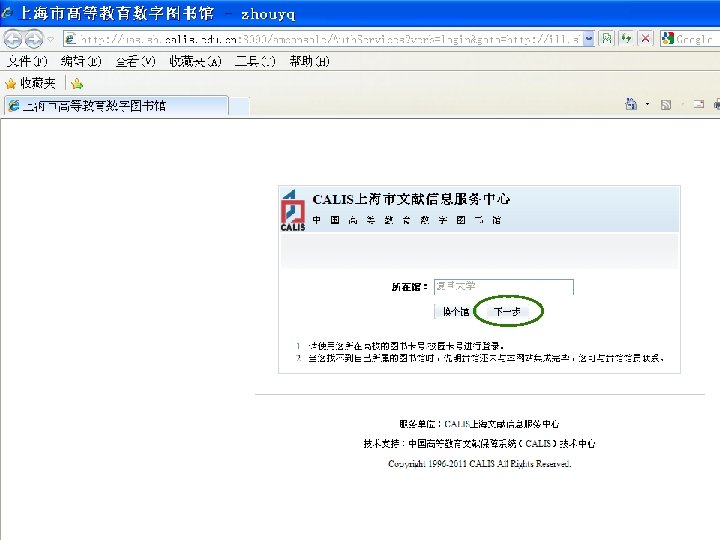The height and width of the screenshot is (540, 720).
Task: Go forward with the Forward arrow button
Action: point(34,39)
